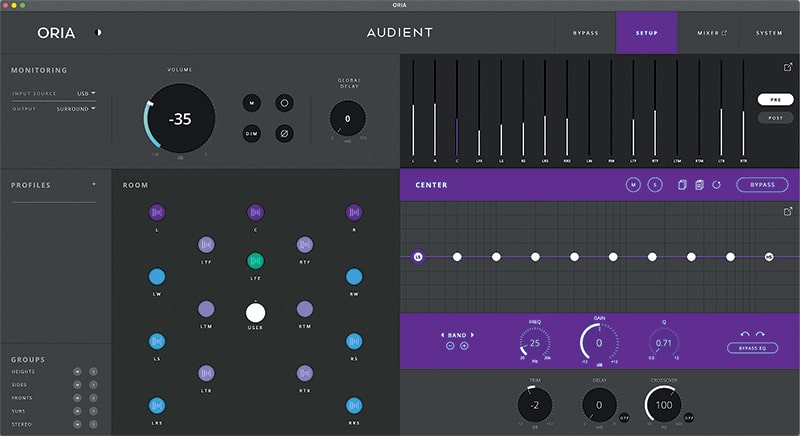Image resolution: width=800 pixels, height=436 pixels.
Task: Click the Volume knob showing -35
Action: (180, 118)
